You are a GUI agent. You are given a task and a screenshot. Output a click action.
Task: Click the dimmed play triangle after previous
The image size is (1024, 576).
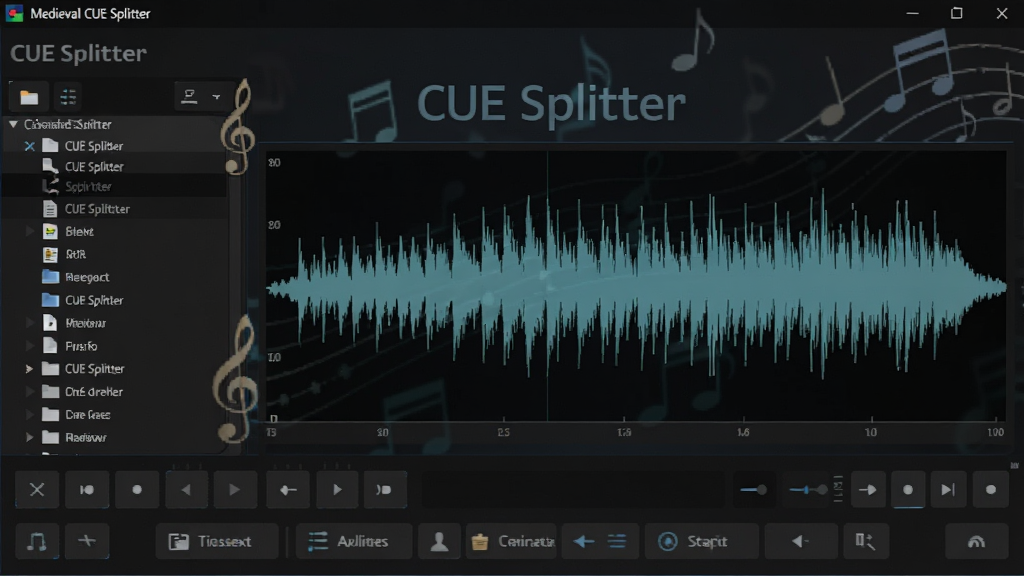[234, 490]
